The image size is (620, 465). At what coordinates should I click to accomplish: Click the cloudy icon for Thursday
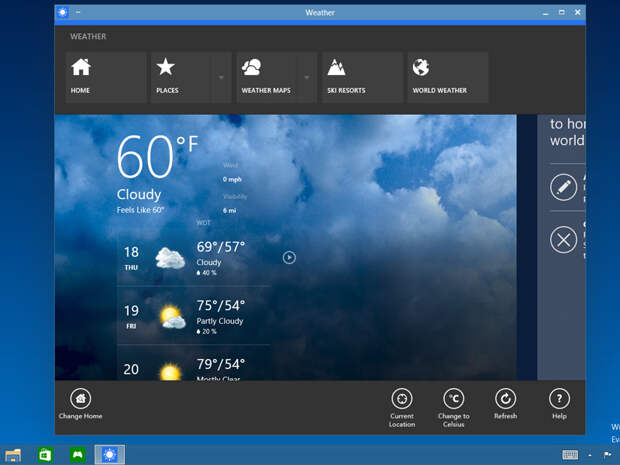pyautogui.click(x=170, y=258)
